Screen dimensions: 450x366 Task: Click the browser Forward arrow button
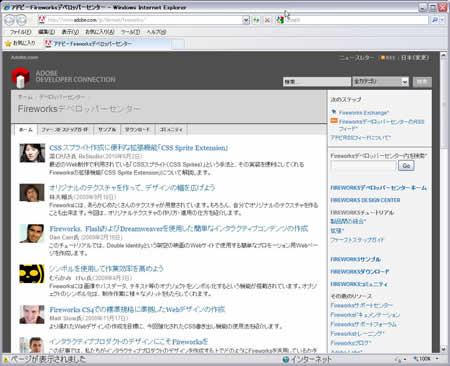point(21,20)
